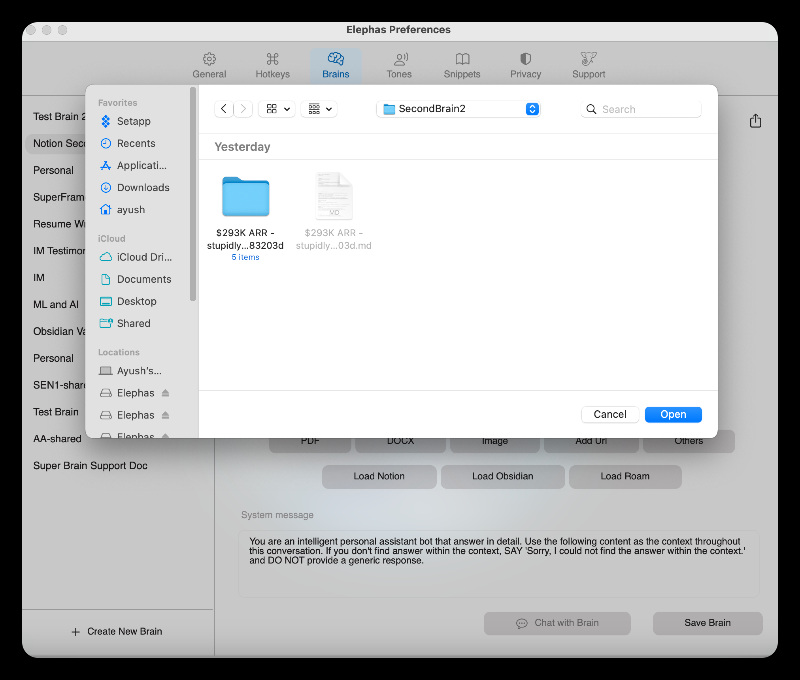800x680 pixels.
Task: Choose iCloud Drive in the sidebar
Action: point(143,257)
